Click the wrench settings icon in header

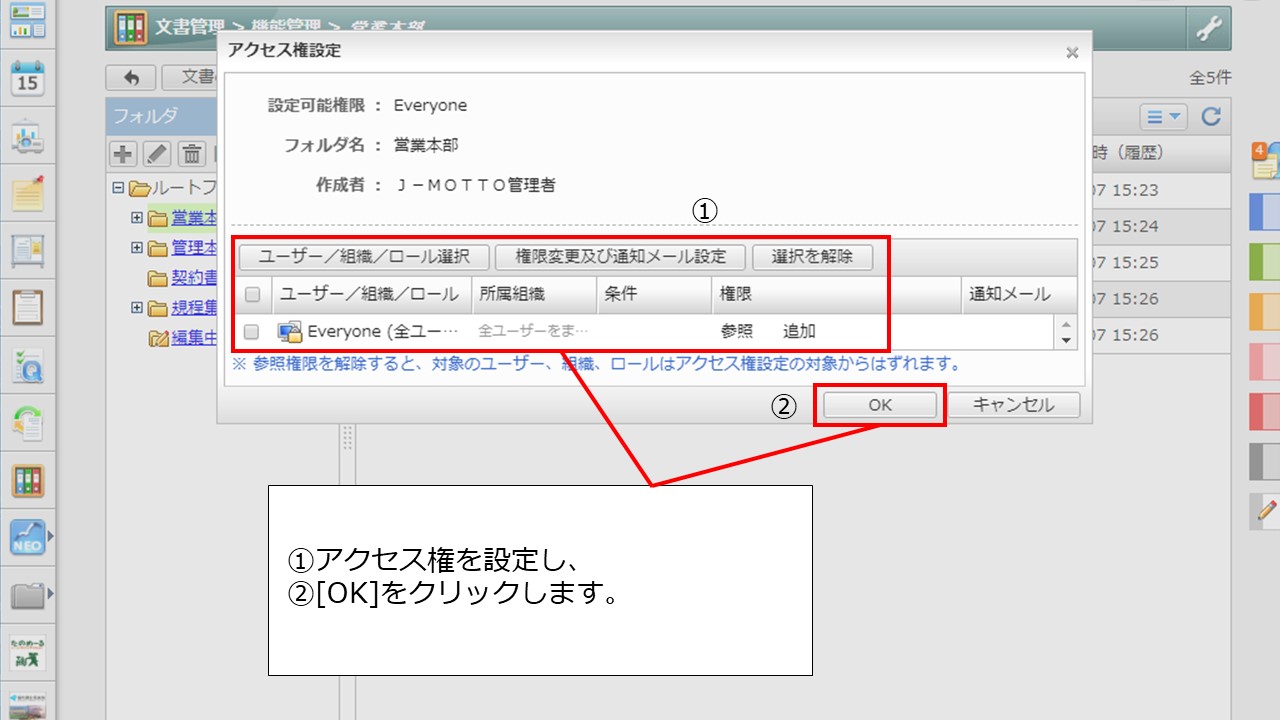1210,29
